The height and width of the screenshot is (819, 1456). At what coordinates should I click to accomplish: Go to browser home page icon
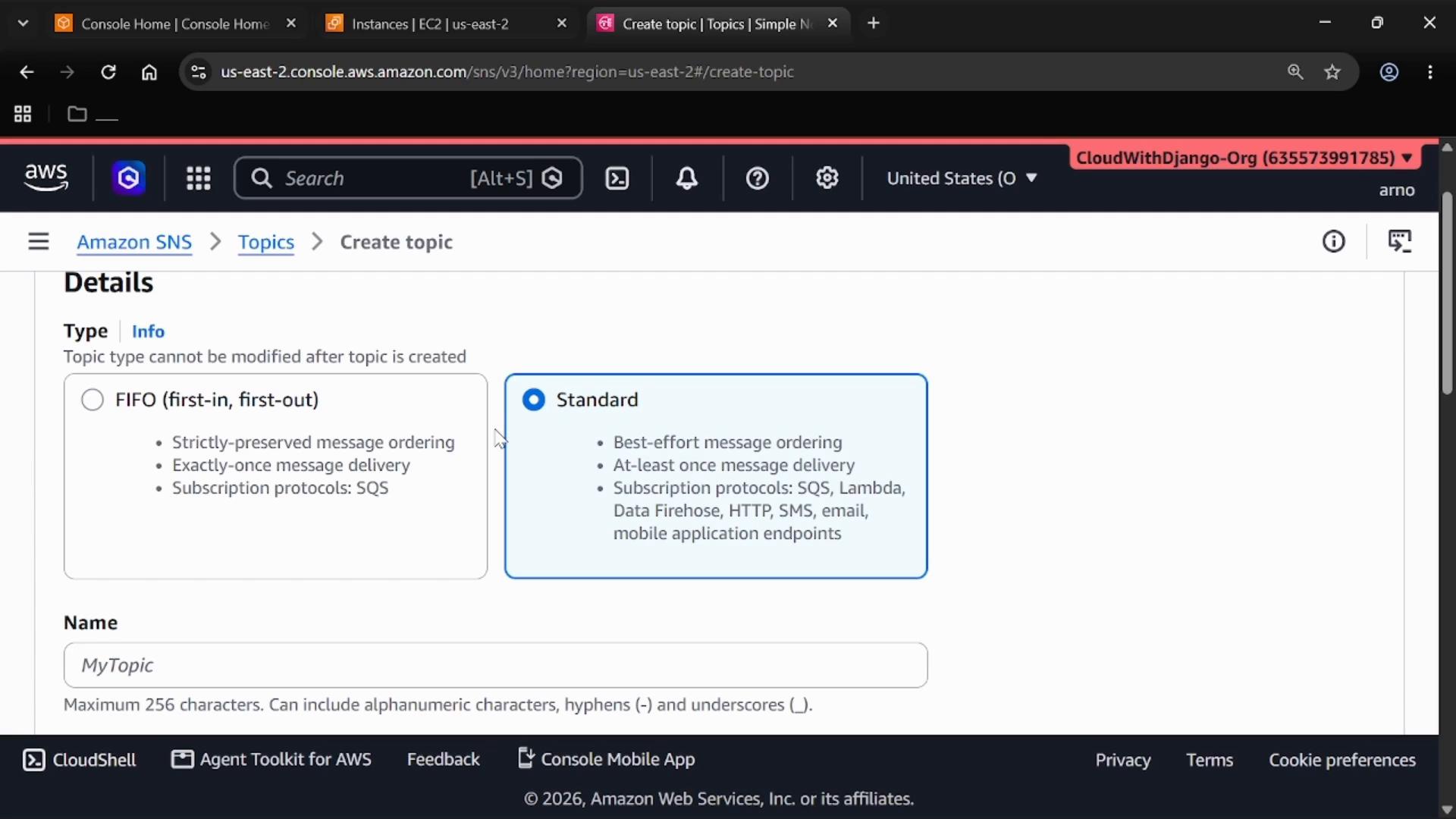[x=149, y=72]
